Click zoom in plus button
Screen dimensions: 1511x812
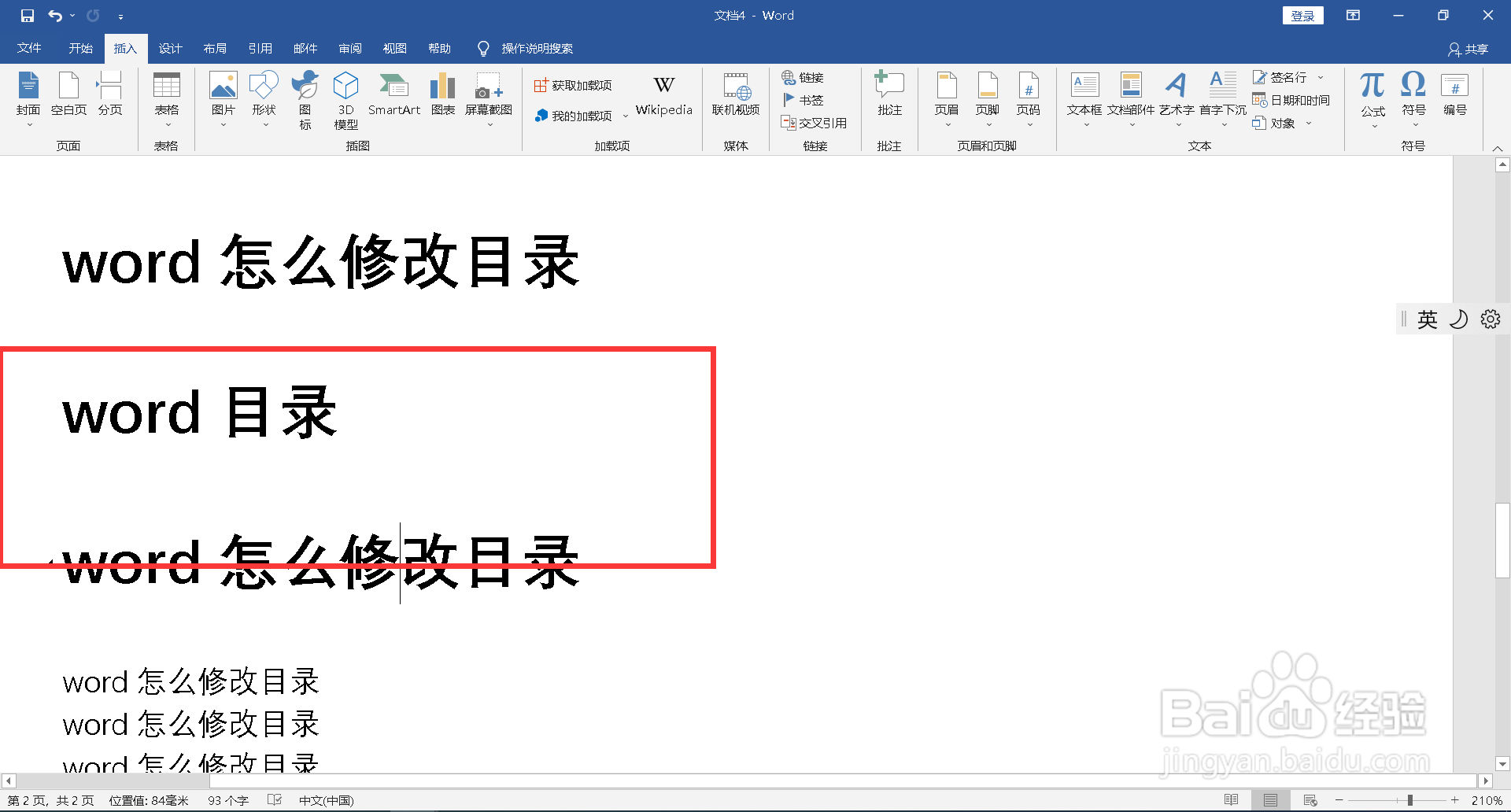pyautogui.click(x=1455, y=800)
